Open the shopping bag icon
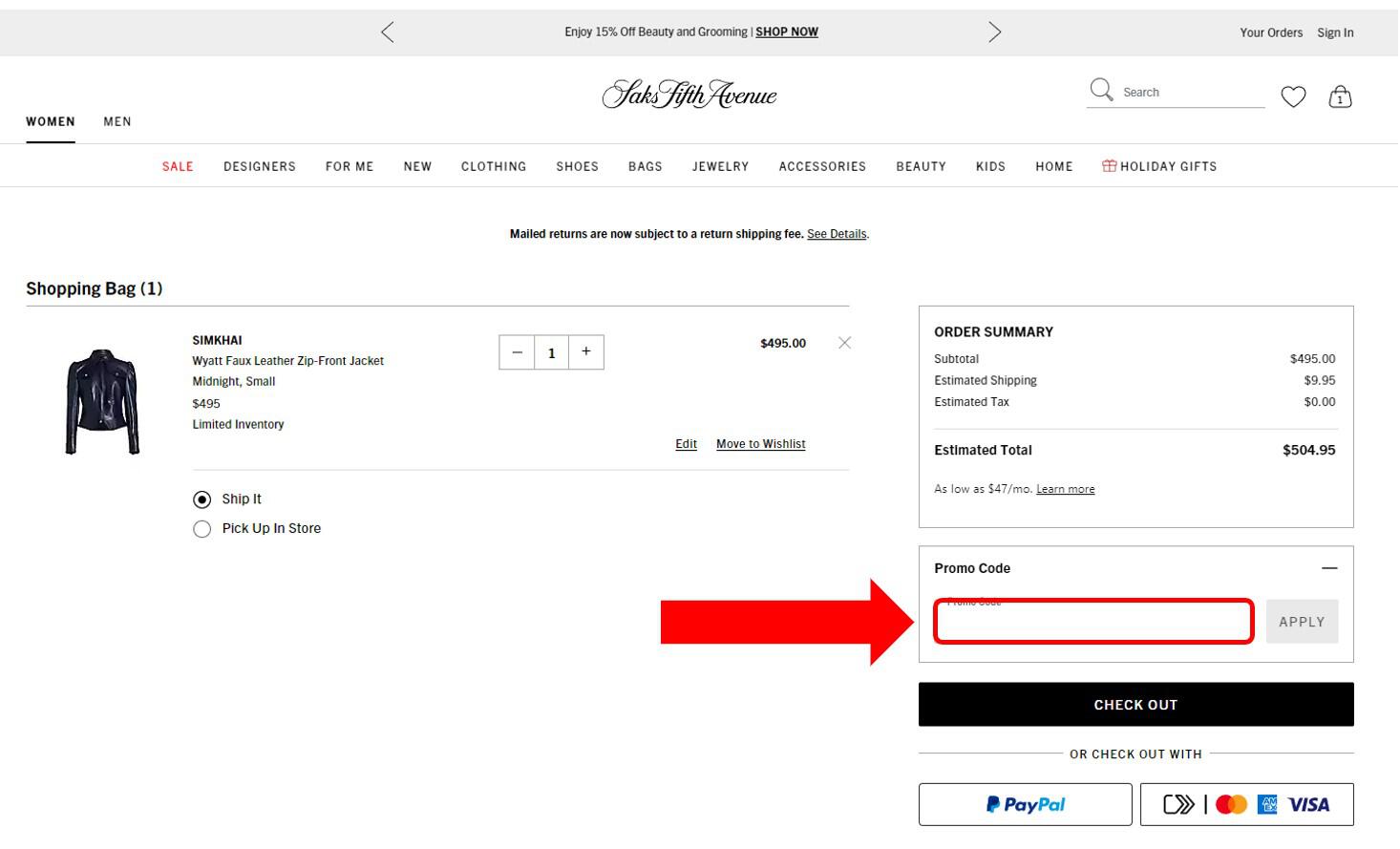The width and height of the screenshot is (1400, 849). pyautogui.click(x=1340, y=96)
